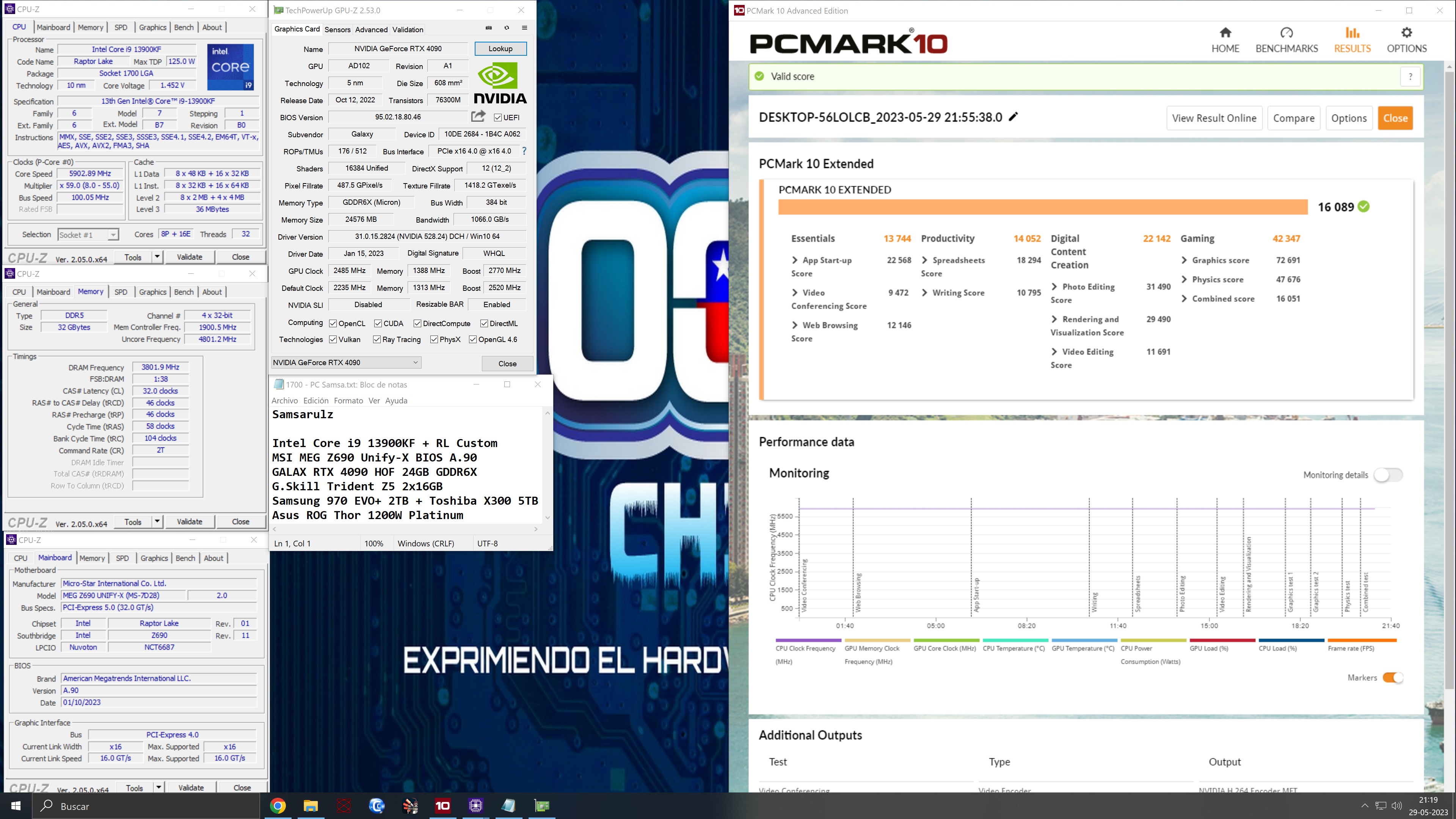
Task: Toggle the UEFI checkbox in GPU-Z
Action: point(497,118)
